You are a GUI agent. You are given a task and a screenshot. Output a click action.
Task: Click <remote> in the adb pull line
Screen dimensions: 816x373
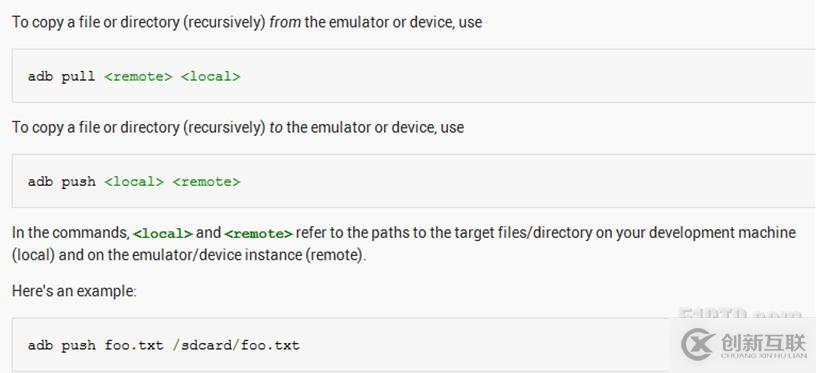click(138, 76)
